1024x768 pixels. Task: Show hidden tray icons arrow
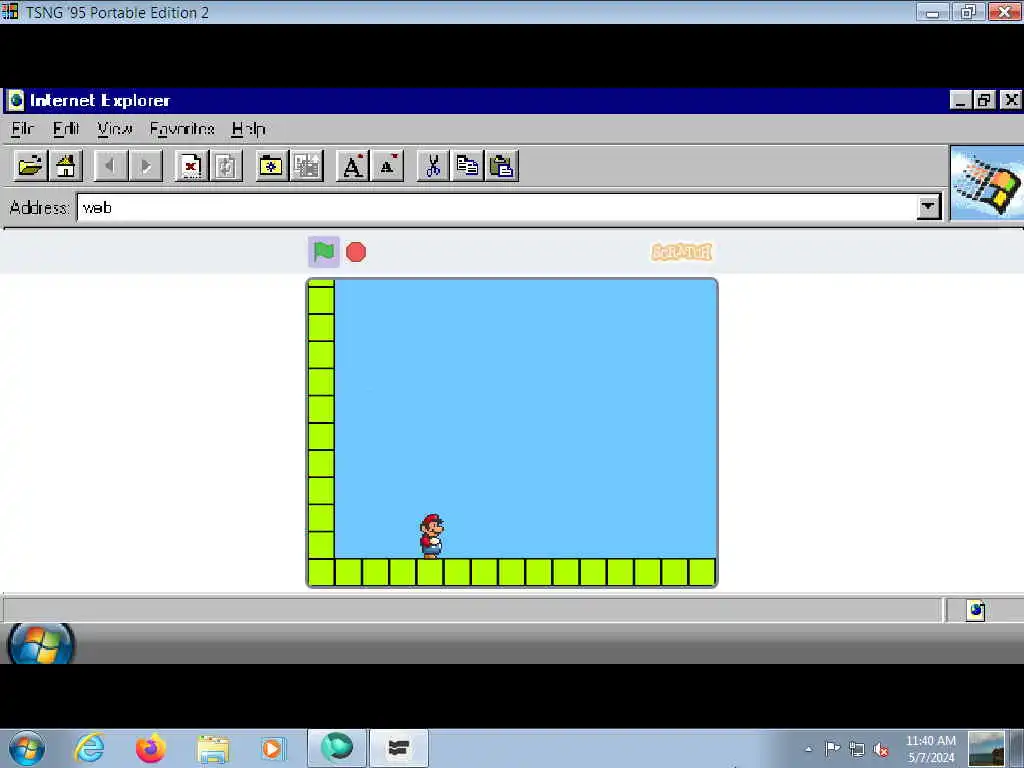[808, 749]
